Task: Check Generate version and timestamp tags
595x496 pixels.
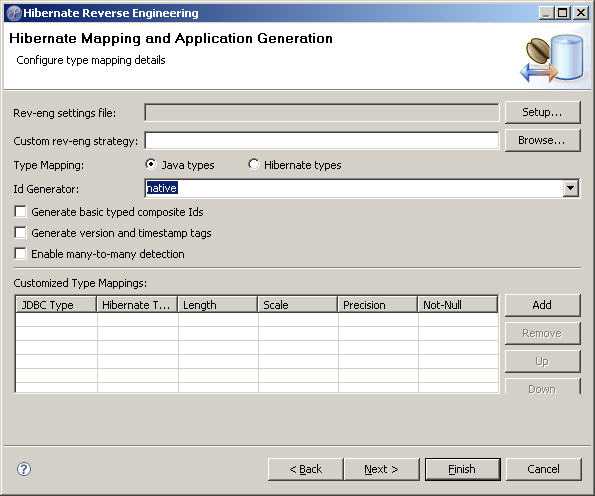Action: click(x=20, y=232)
